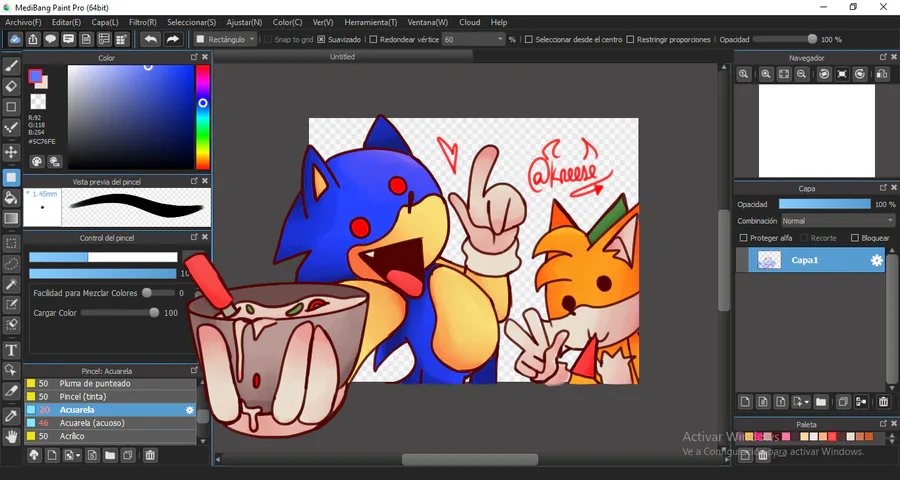Switch to the Untitled canvas tab
The height and width of the screenshot is (480, 900).
coord(343,56)
